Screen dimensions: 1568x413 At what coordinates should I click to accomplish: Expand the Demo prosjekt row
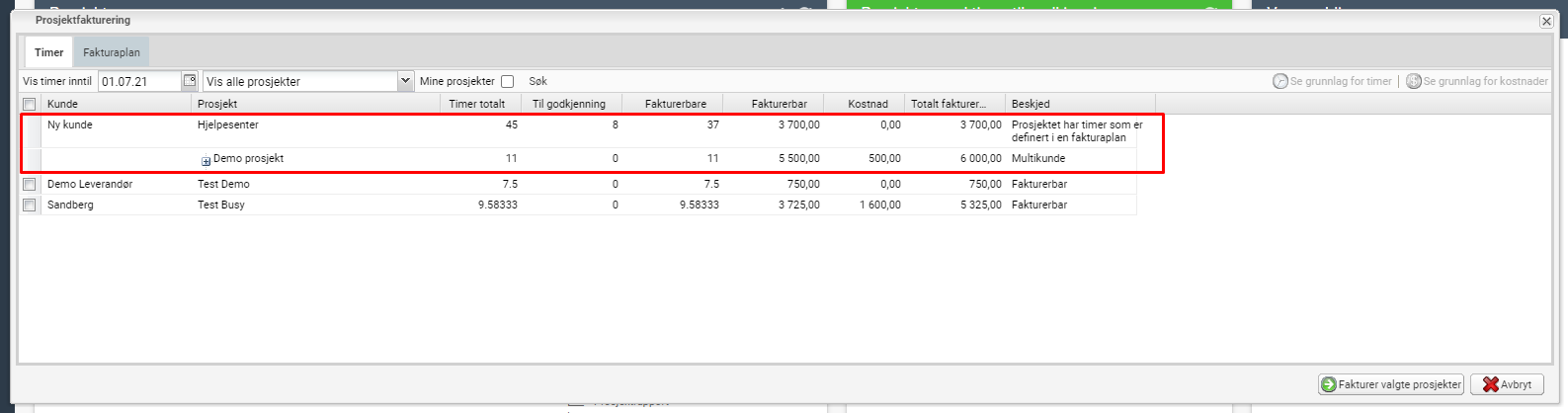[x=206, y=161]
